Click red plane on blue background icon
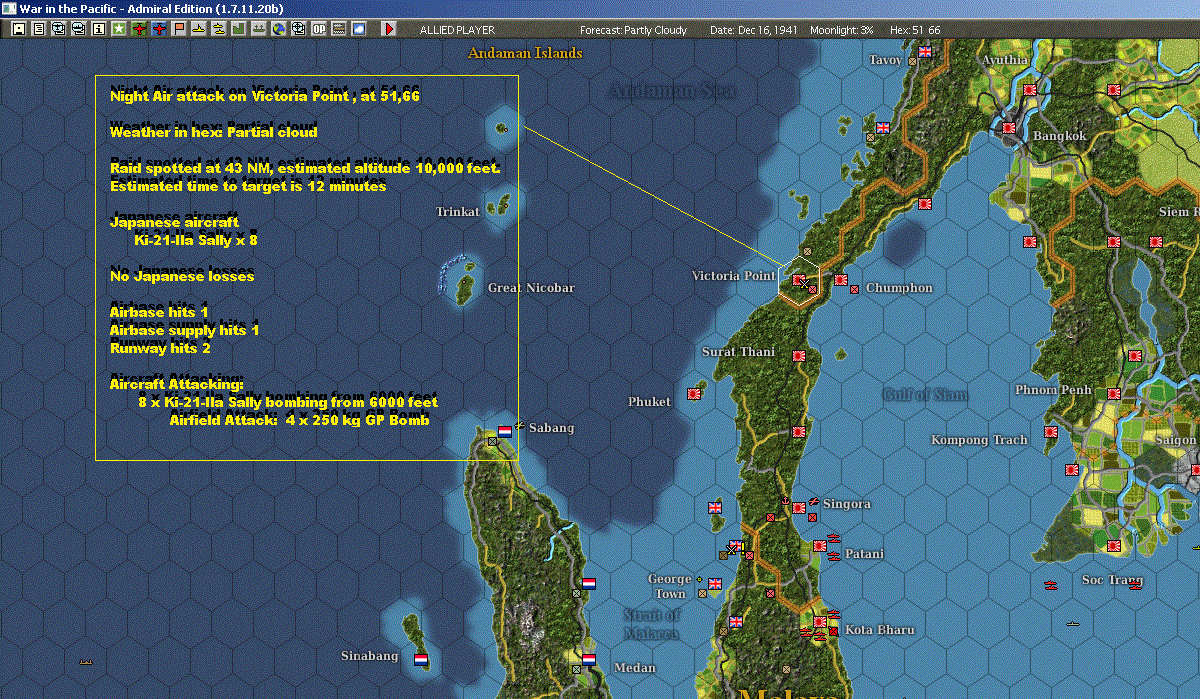The width and height of the screenshot is (1200, 699). coord(159,30)
